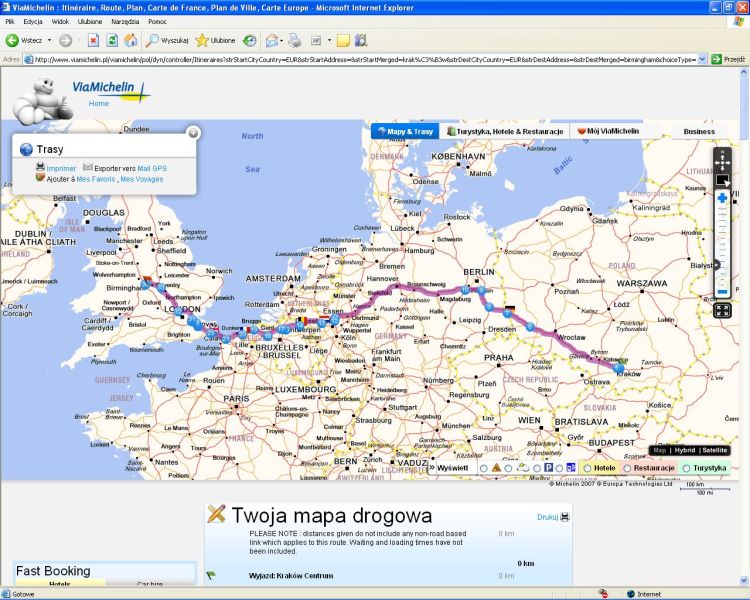750x600 pixels.
Task: Click the Research books toolbar icon
Action: click(x=361, y=41)
